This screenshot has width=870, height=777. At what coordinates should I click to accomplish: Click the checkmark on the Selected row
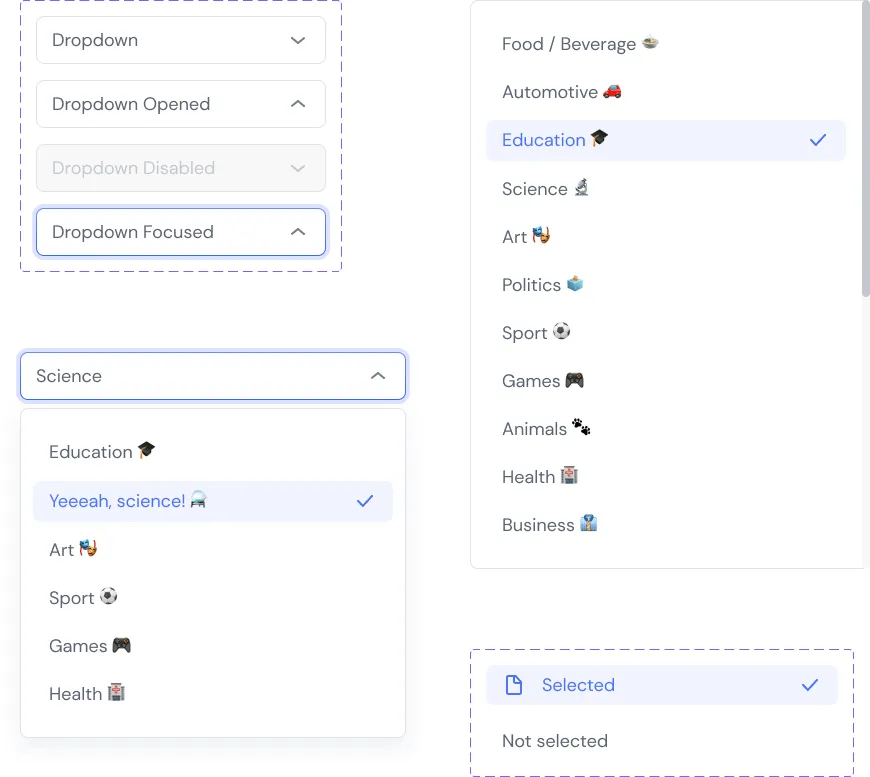[810, 685]
